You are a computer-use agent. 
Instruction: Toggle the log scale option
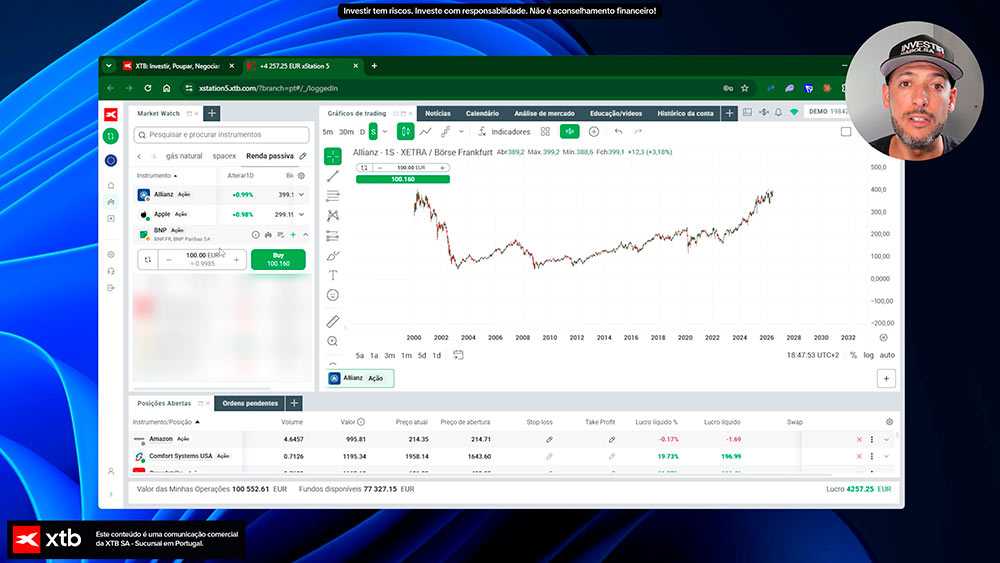coord(869,355)
